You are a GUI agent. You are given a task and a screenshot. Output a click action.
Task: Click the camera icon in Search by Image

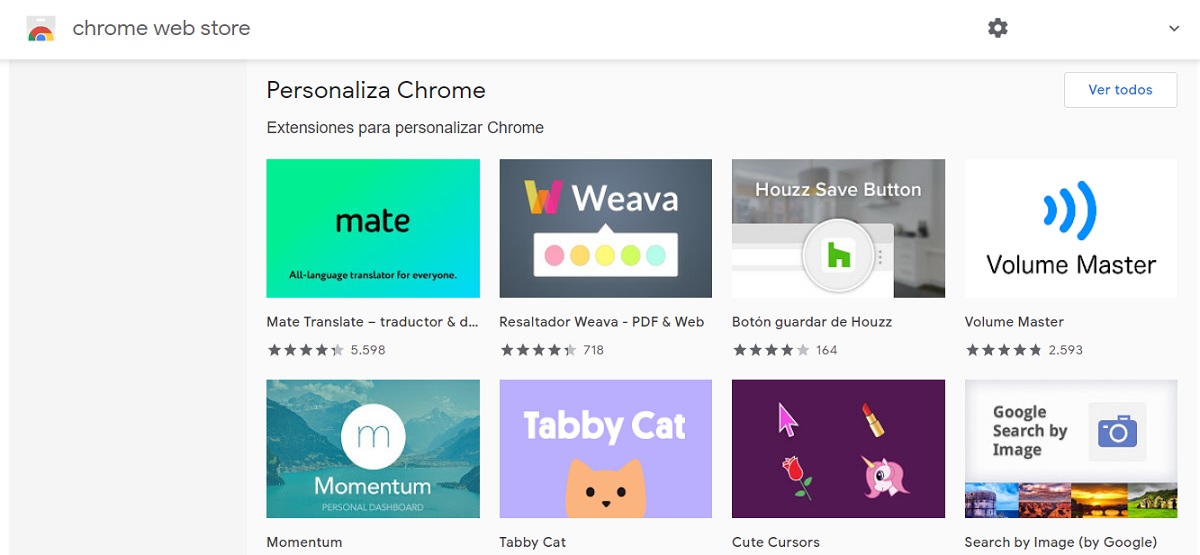(1118, 431)
